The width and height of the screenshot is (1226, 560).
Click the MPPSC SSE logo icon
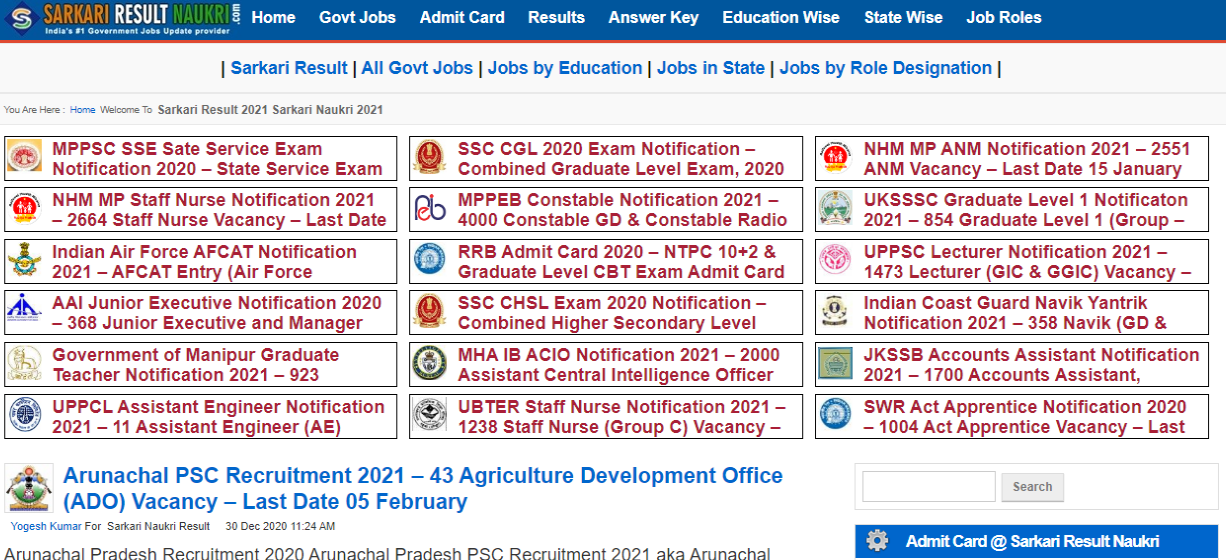(24, 158)
